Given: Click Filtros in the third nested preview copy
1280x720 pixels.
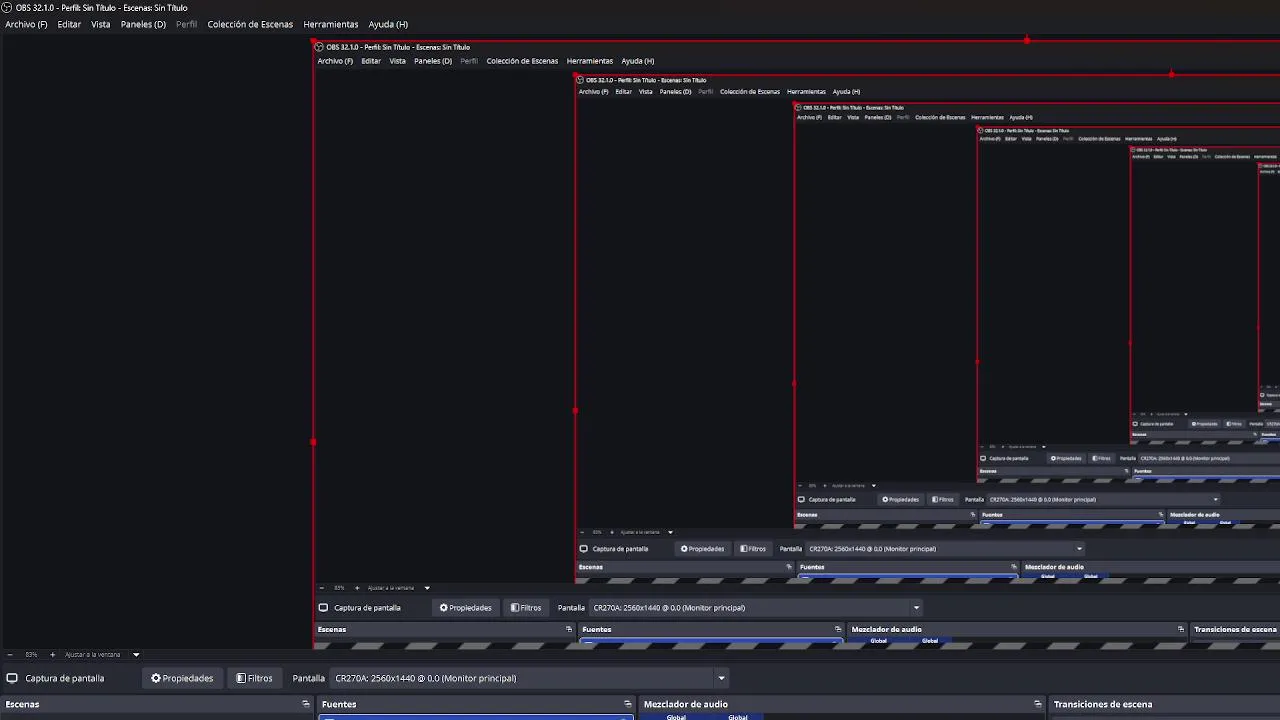Looking at the screenshot, I should (942, 499).
